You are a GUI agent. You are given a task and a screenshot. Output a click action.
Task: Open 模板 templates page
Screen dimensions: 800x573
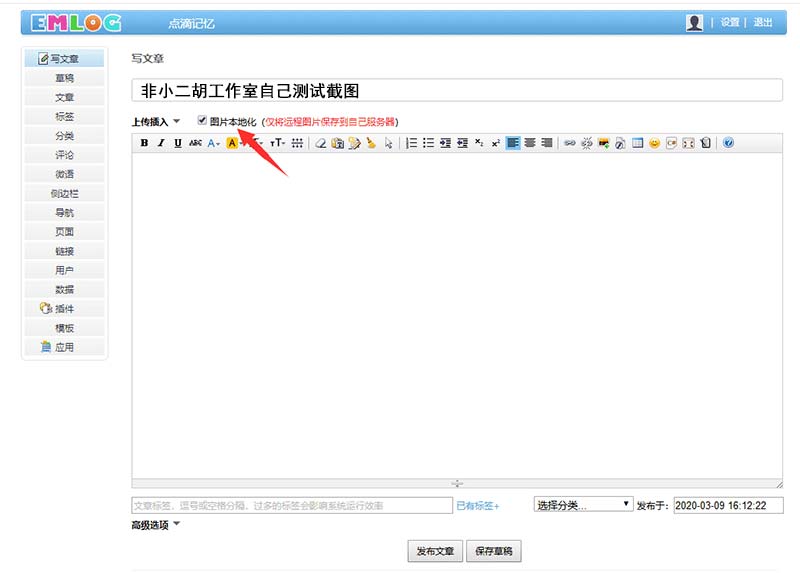tap(64, 328)
